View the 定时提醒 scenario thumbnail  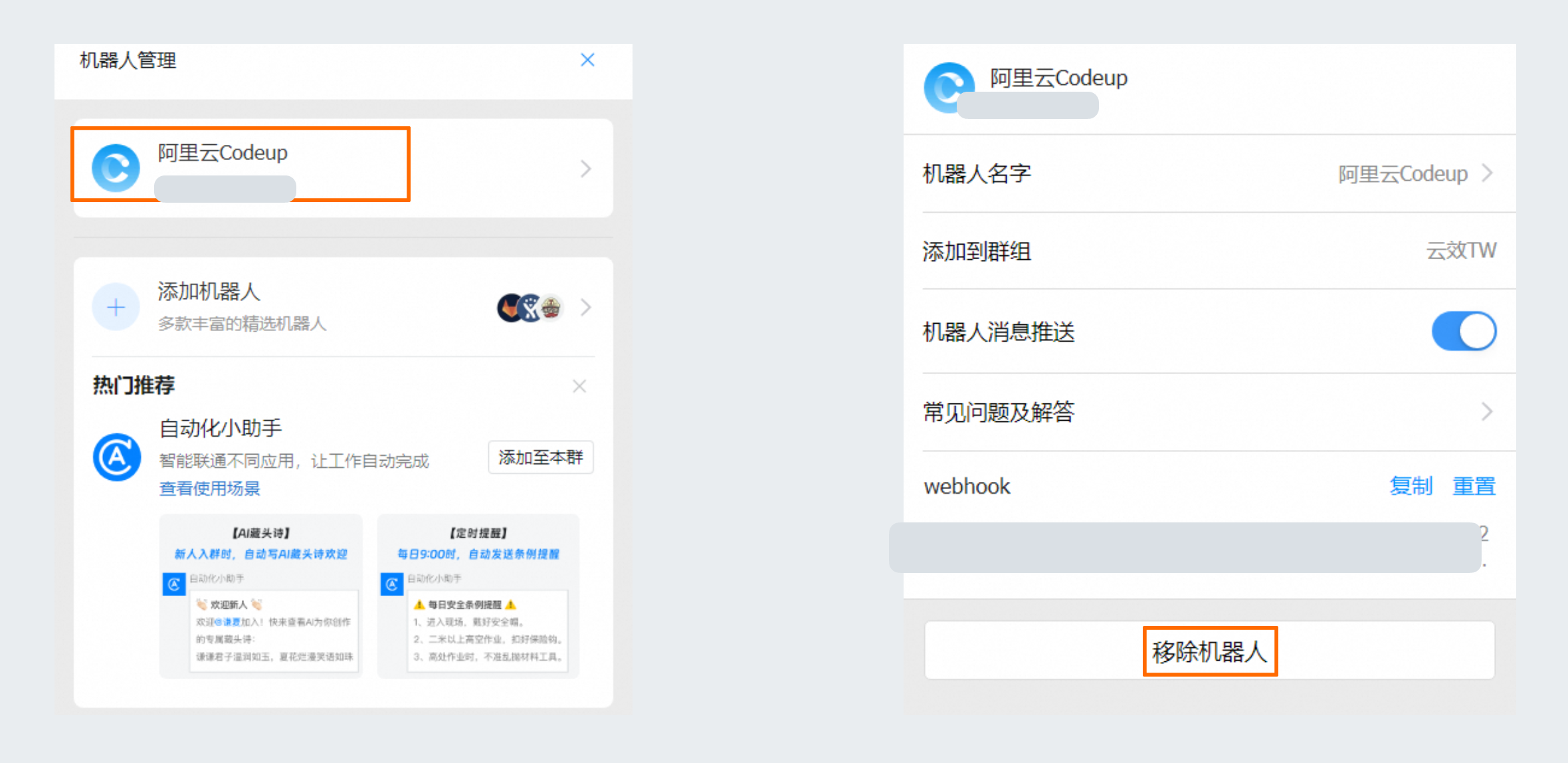478,596
